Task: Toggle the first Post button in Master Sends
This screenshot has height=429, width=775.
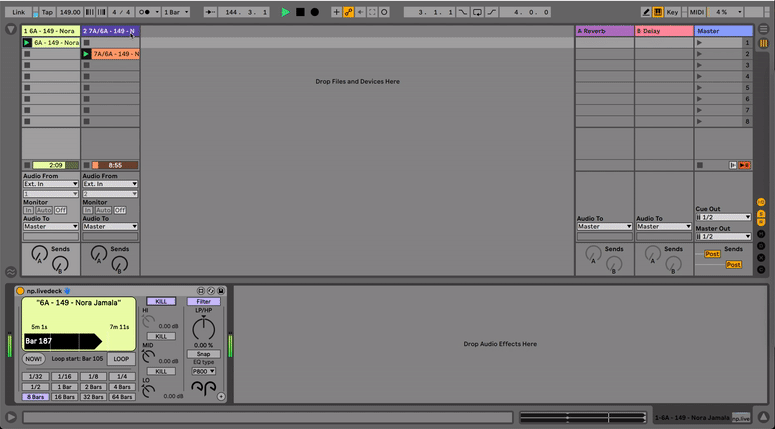Action: (x=712, y=254)
